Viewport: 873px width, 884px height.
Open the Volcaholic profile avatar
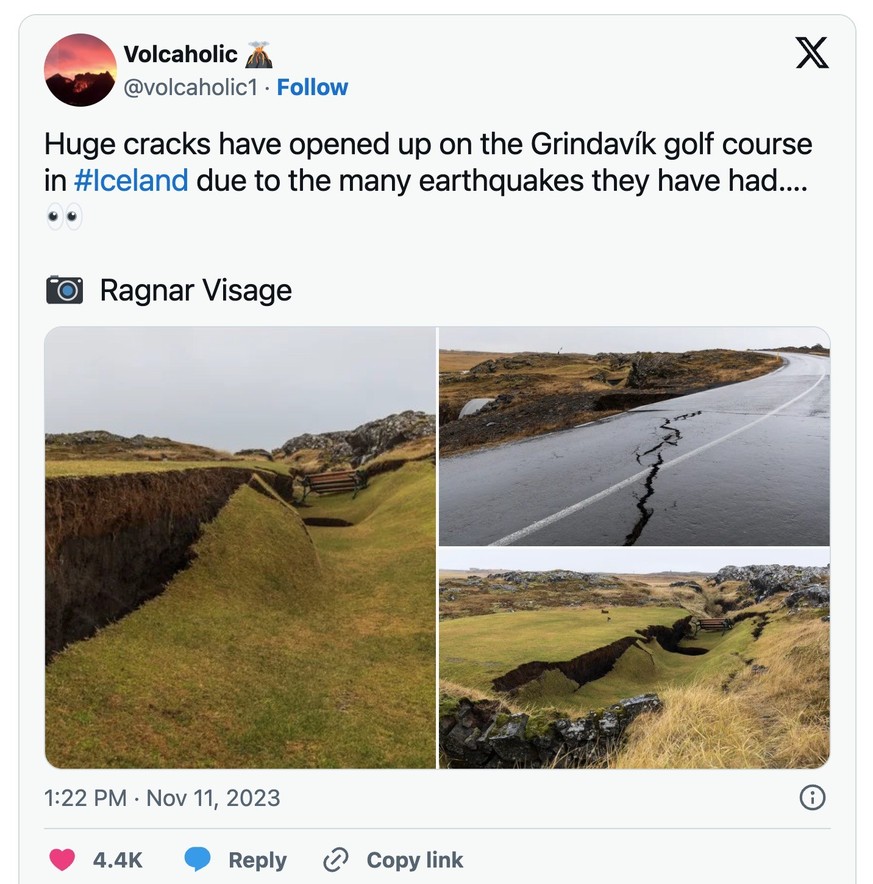pos(80,70)
